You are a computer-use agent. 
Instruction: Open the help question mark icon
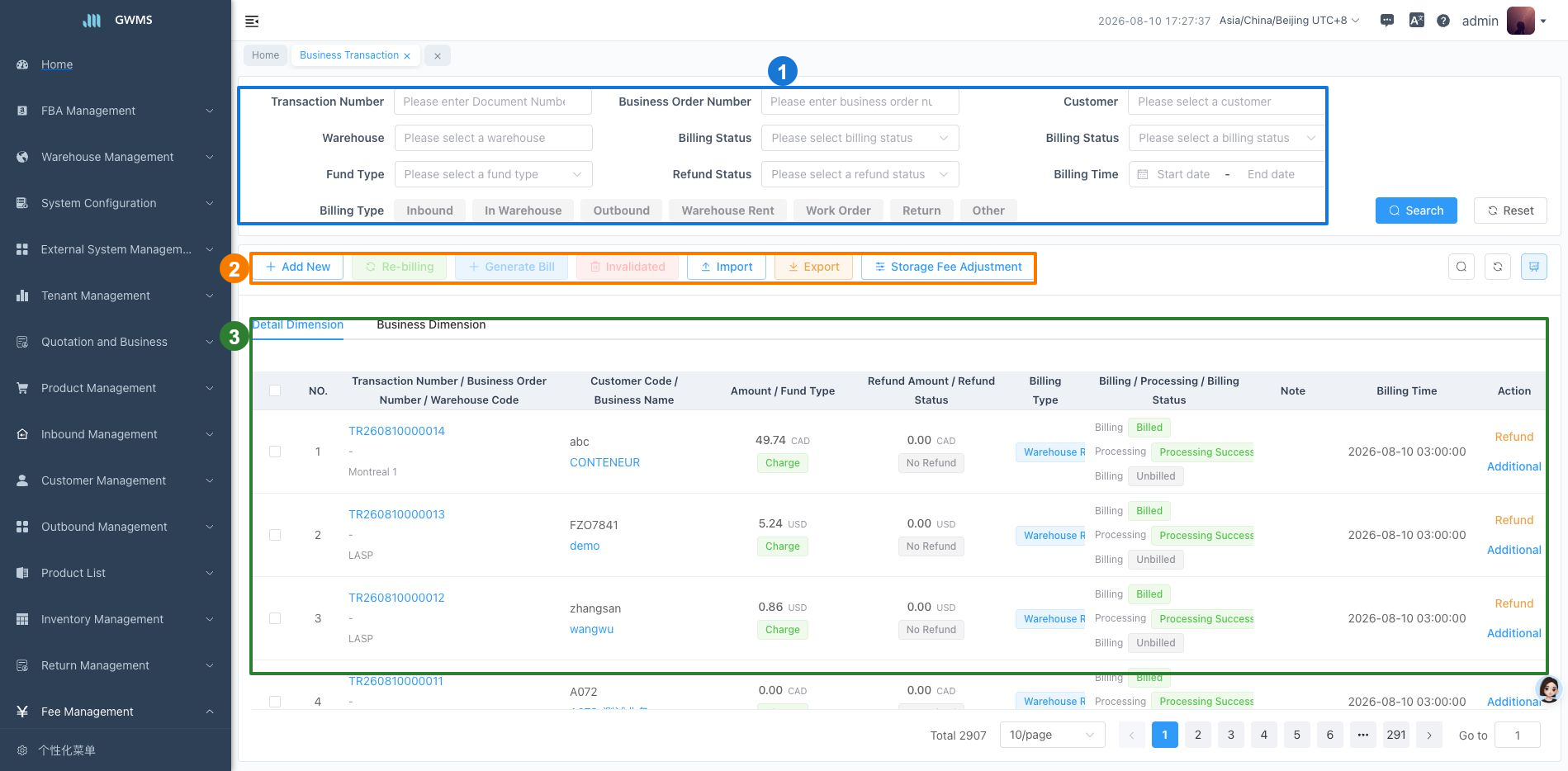coord(1443,21)
